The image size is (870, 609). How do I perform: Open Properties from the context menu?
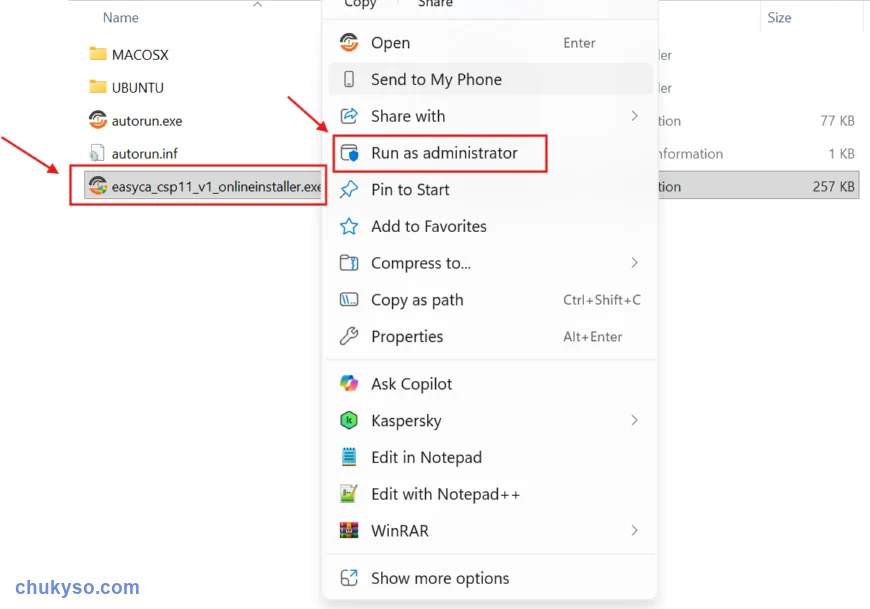[490, 336]
